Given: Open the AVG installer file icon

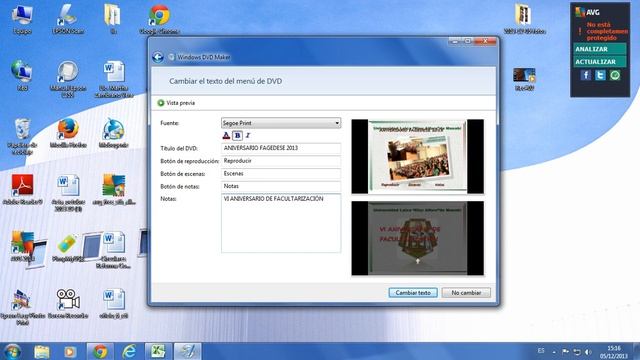Looking at the screenshot, I should click(x=114, y=189).
